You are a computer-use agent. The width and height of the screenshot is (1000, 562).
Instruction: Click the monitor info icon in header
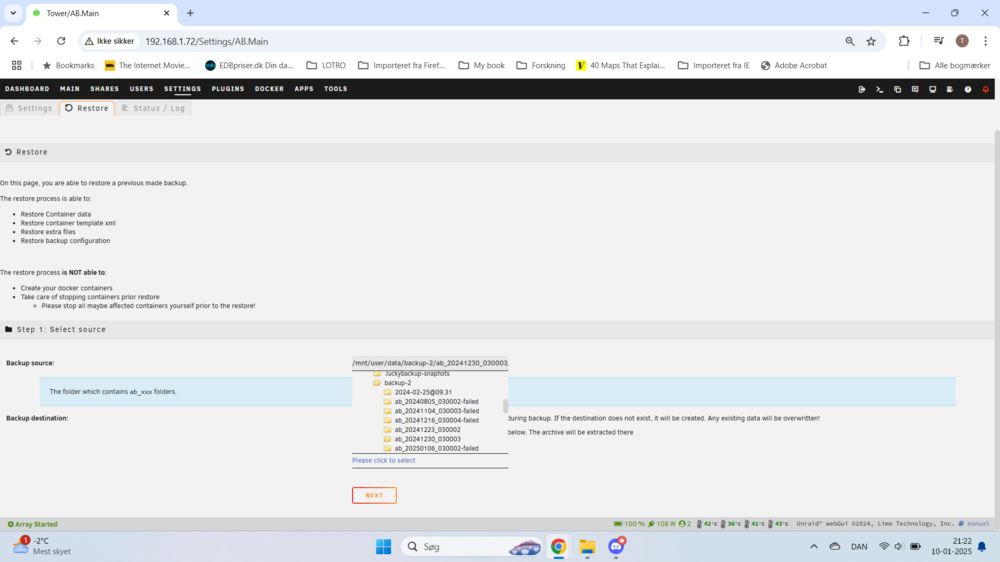click(x=932, y=89)
